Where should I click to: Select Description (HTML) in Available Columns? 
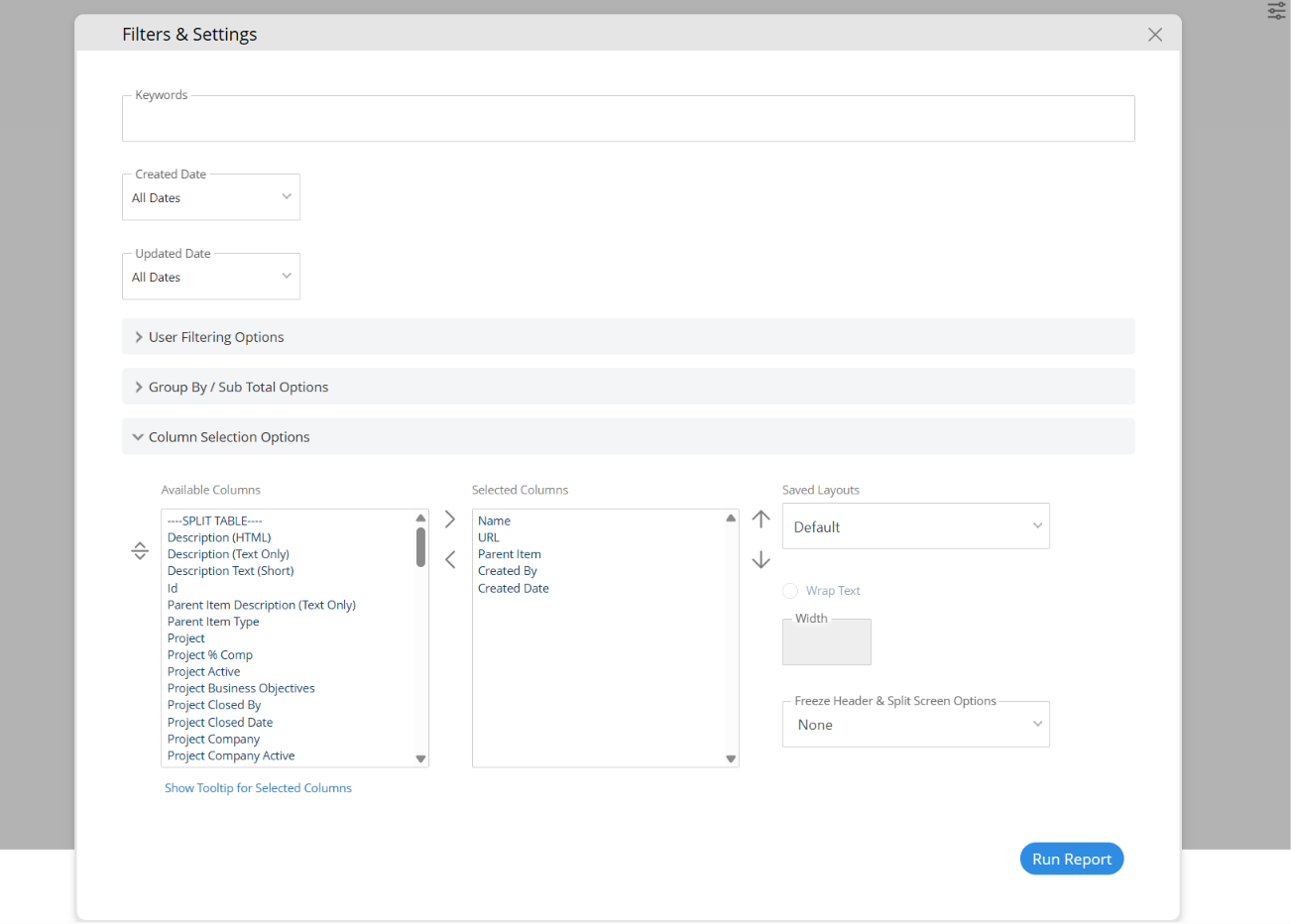point(219,537)
